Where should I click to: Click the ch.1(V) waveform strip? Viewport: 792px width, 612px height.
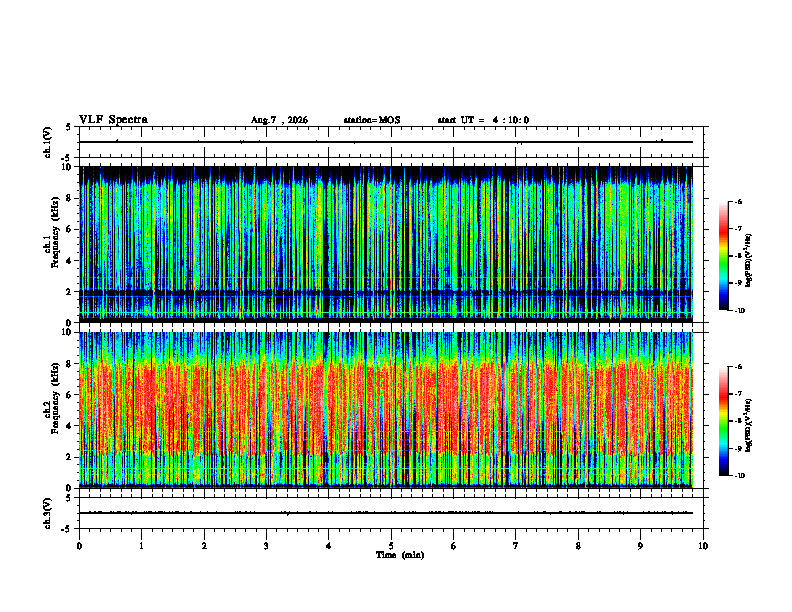click(x=386, y=142)
